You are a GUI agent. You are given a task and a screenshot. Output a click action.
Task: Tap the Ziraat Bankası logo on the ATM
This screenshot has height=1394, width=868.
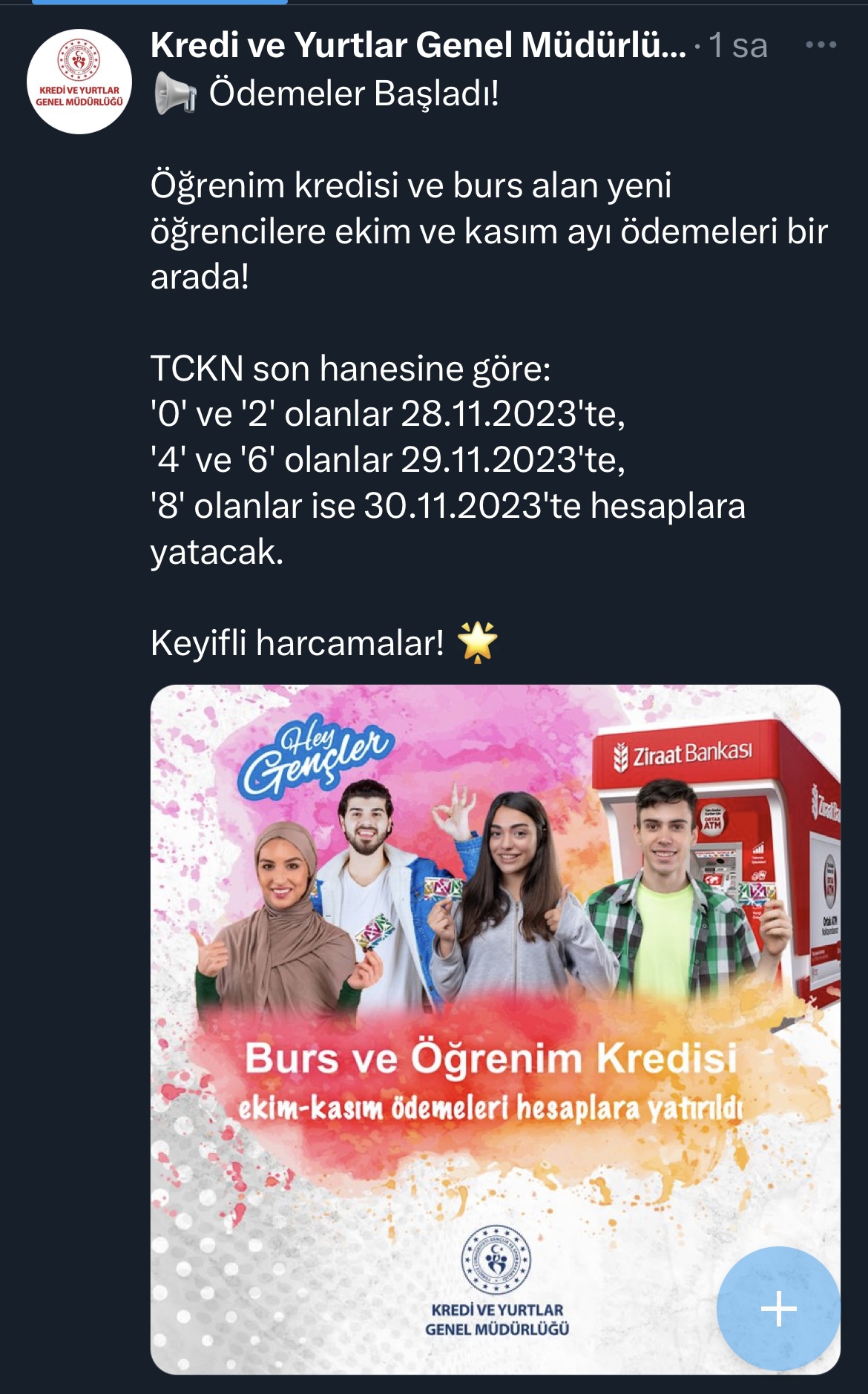pyautogui.click(x=683, y=754)
